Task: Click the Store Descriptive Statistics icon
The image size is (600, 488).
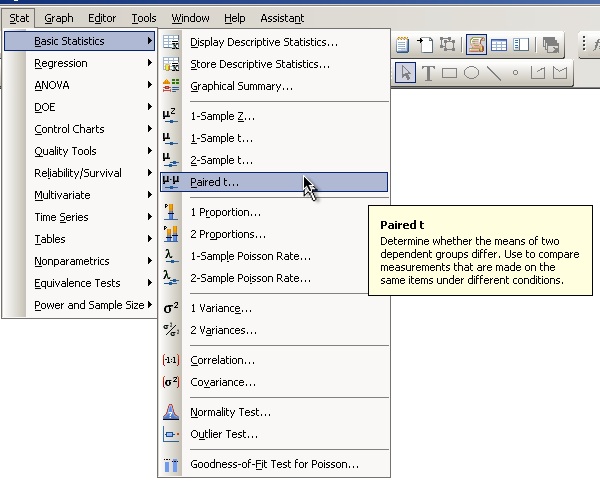Action: click(171, 64)
